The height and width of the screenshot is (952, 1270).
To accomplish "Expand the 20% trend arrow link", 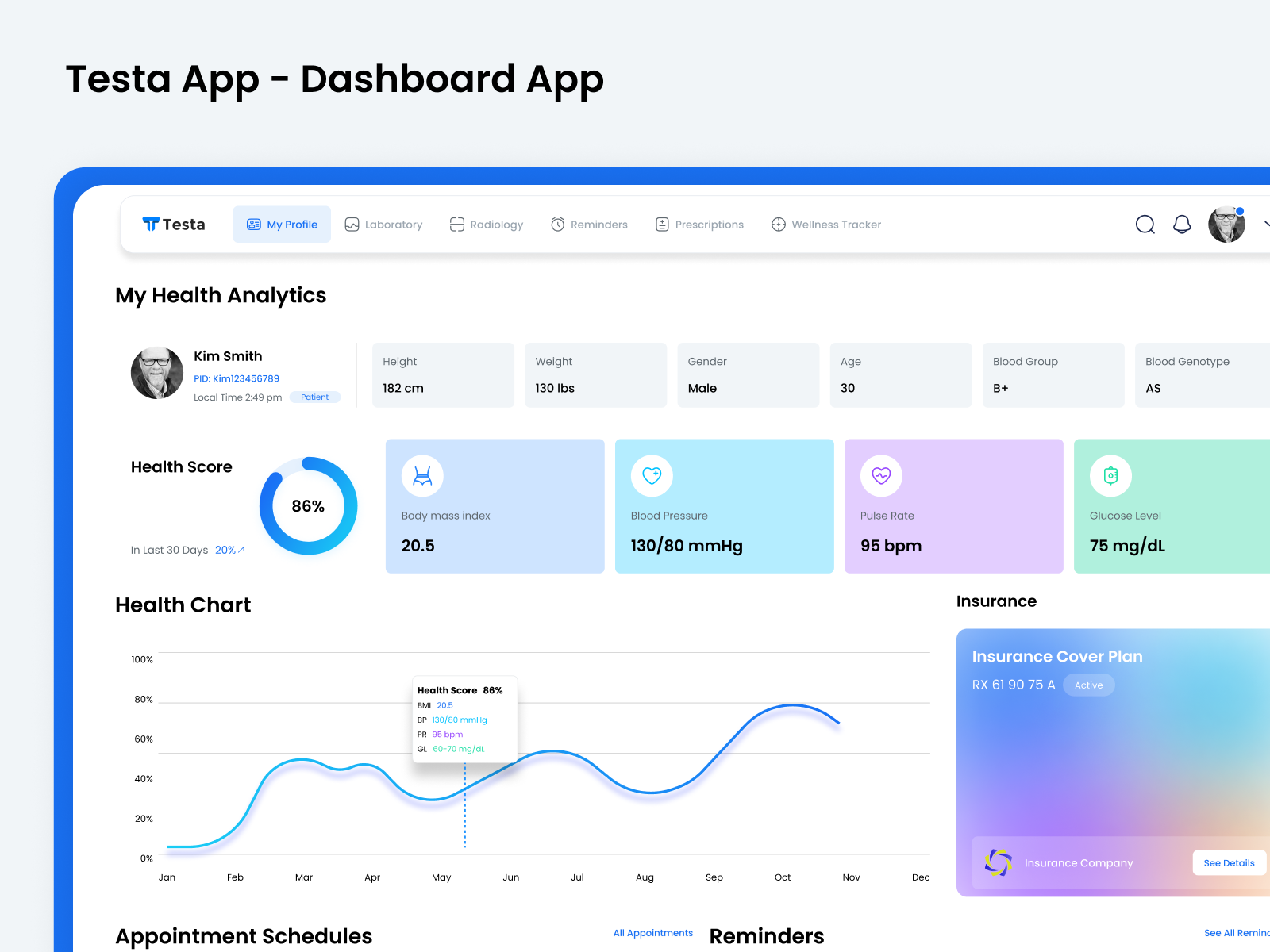I will point(230,550).
